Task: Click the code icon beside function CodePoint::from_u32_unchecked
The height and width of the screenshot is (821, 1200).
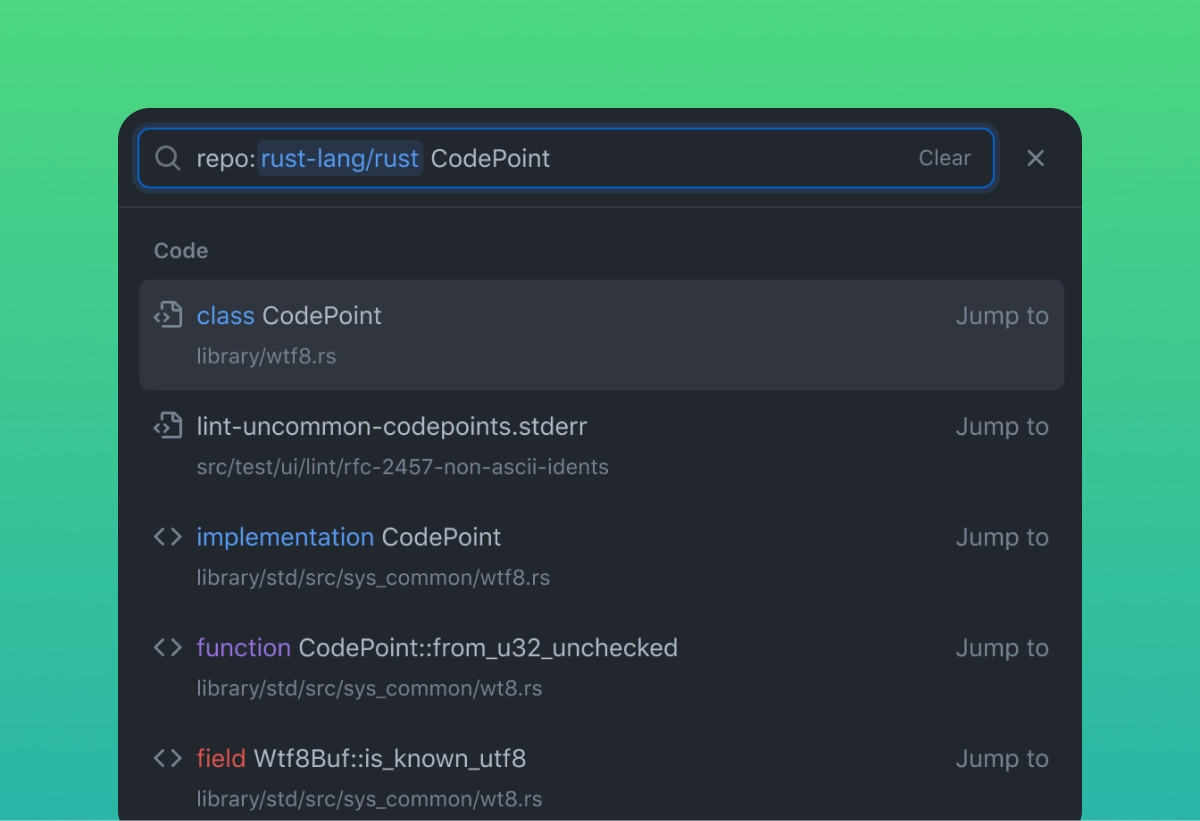Action: pyautogui.click(x=168, y=648)
